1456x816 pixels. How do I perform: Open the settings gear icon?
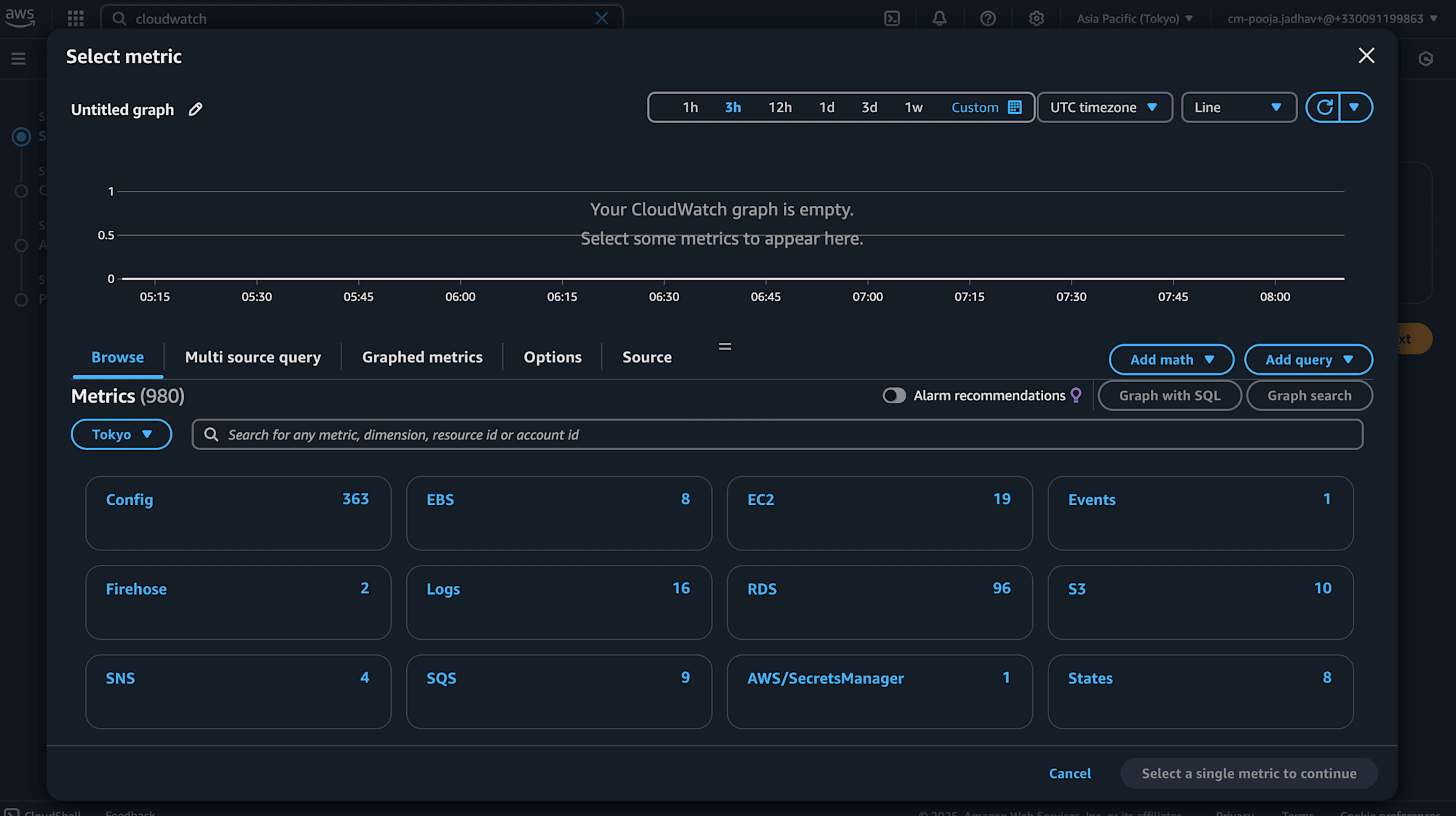pyautogui.click(x=1037, y=18)
